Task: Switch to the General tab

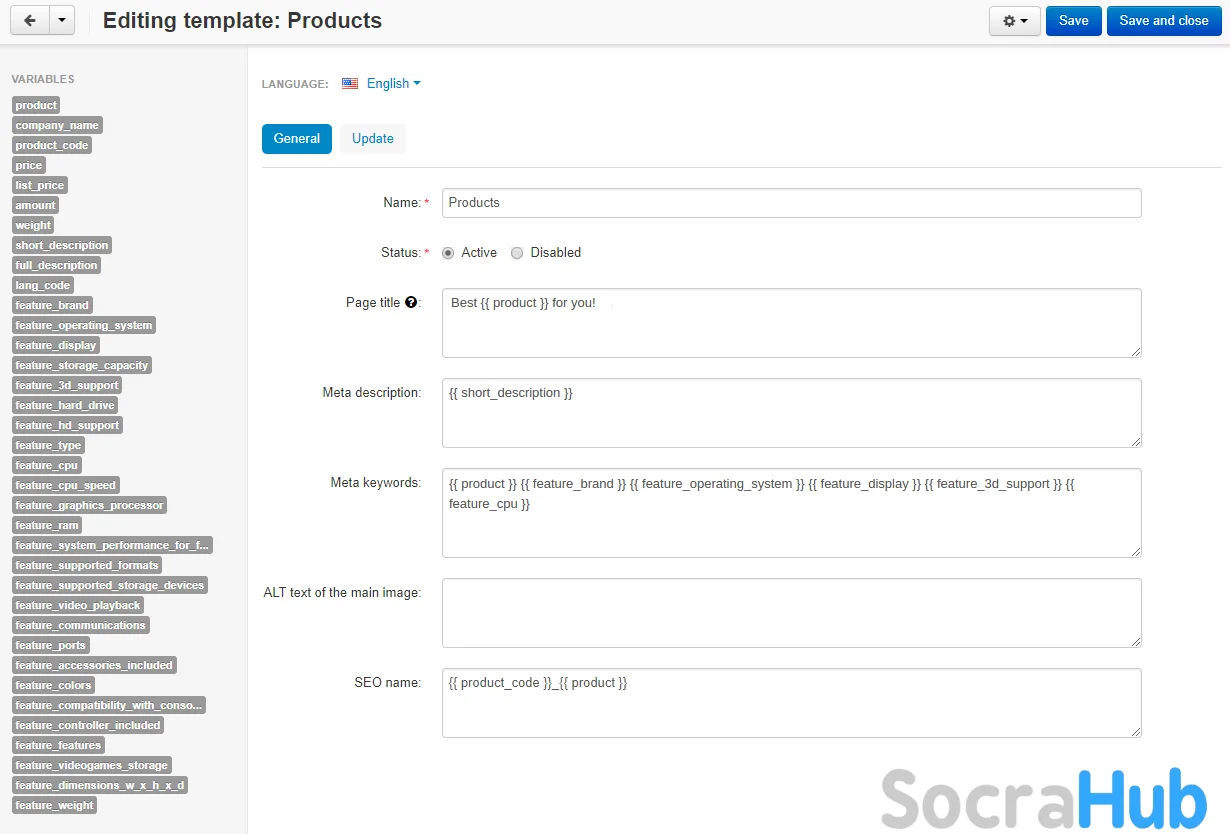Action: pos(297,139)
